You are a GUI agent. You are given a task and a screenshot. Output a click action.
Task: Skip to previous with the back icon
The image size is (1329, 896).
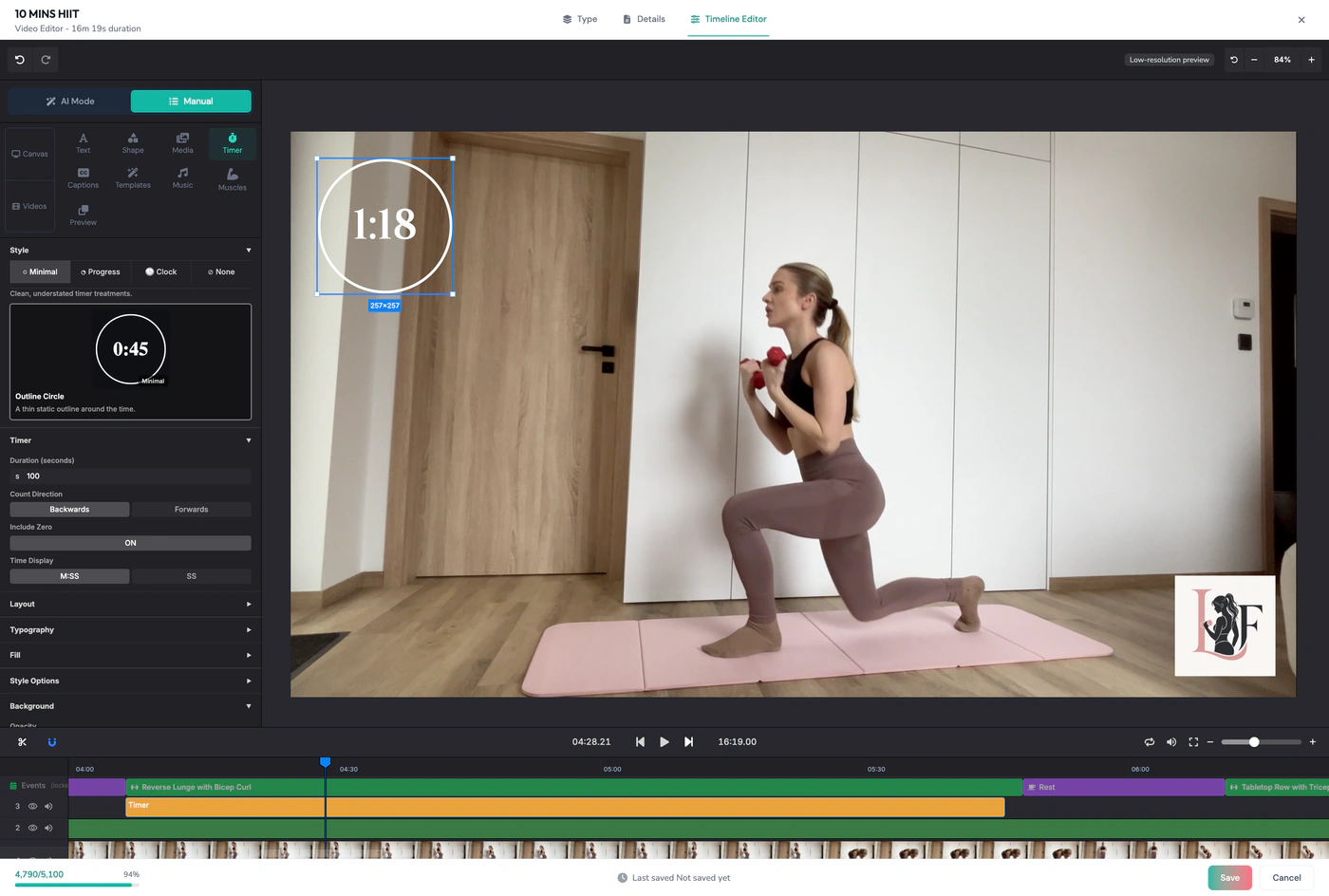640,742
